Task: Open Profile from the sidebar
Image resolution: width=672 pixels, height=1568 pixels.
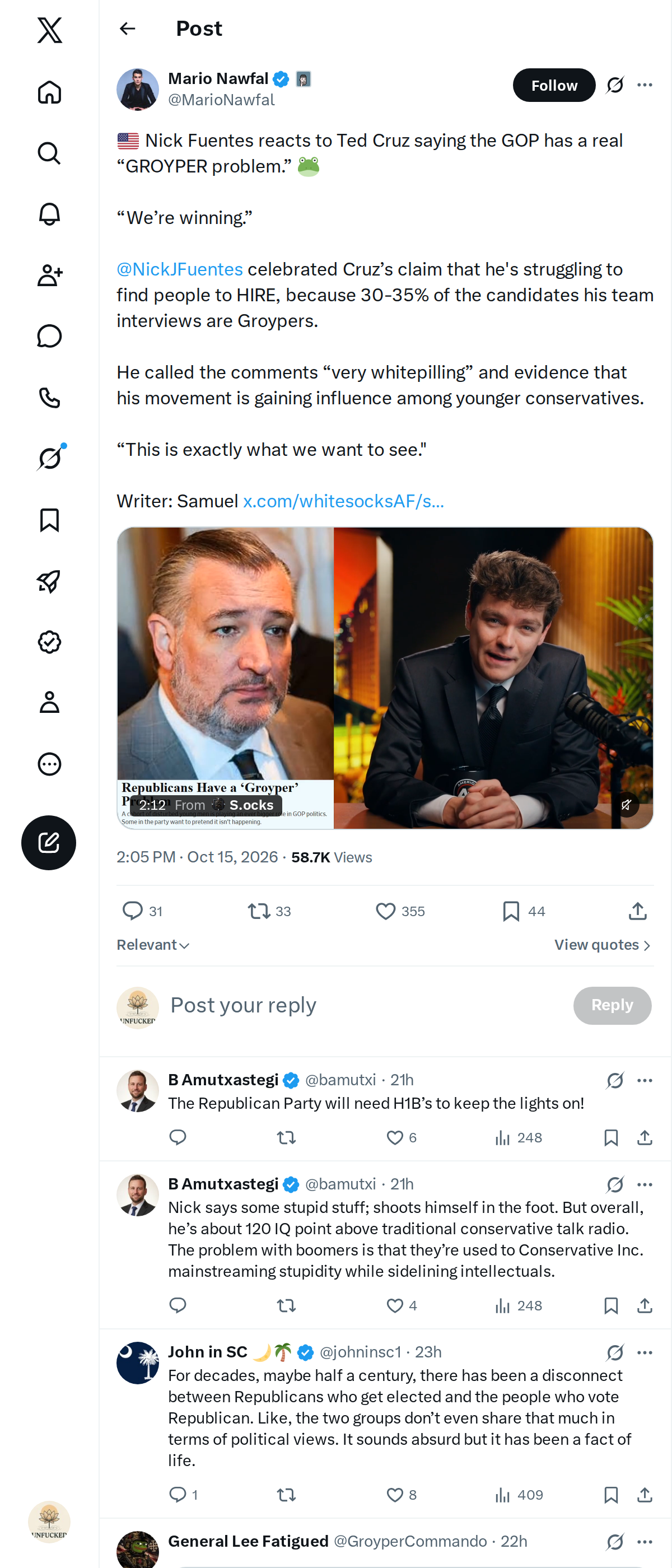Action: [x=49, y=702]
